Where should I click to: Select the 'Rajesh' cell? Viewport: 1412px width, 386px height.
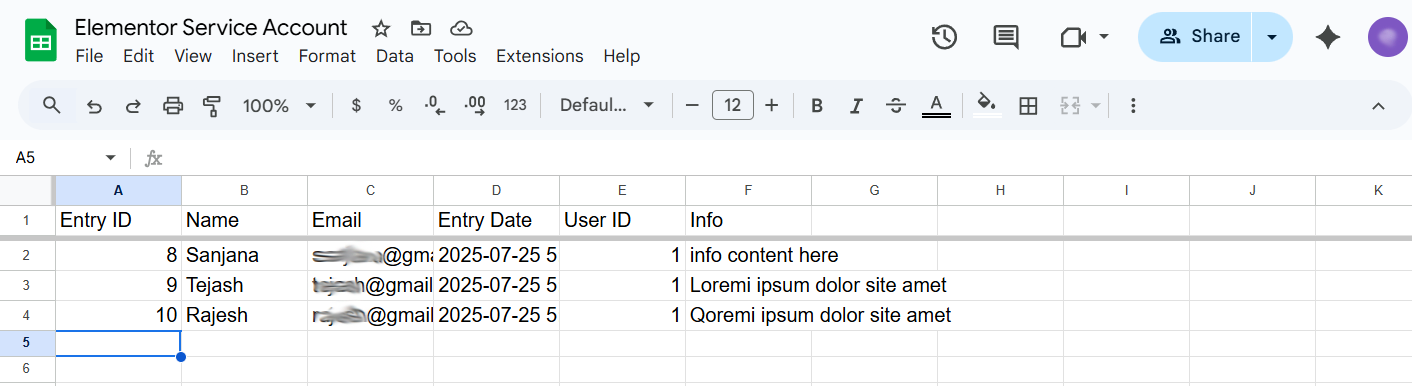[245, 316]
